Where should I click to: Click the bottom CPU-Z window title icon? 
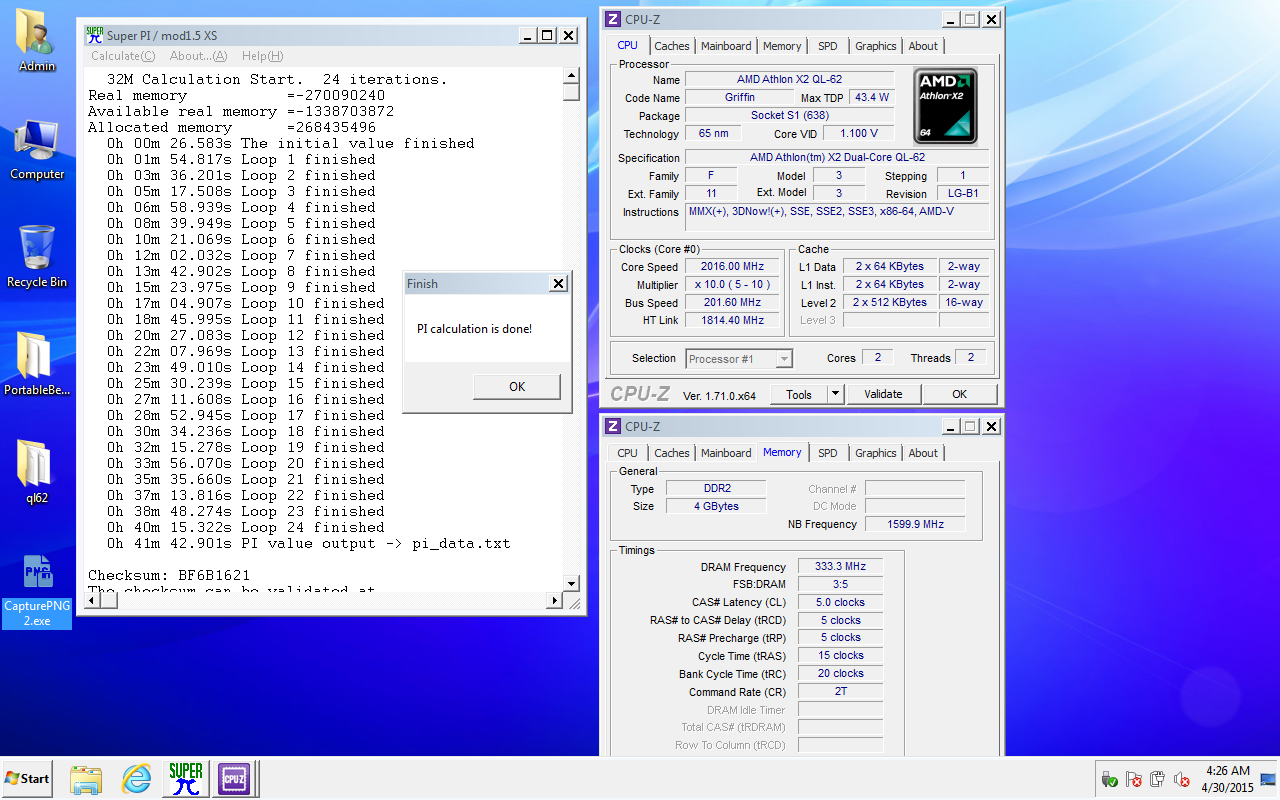pos(614,426)
